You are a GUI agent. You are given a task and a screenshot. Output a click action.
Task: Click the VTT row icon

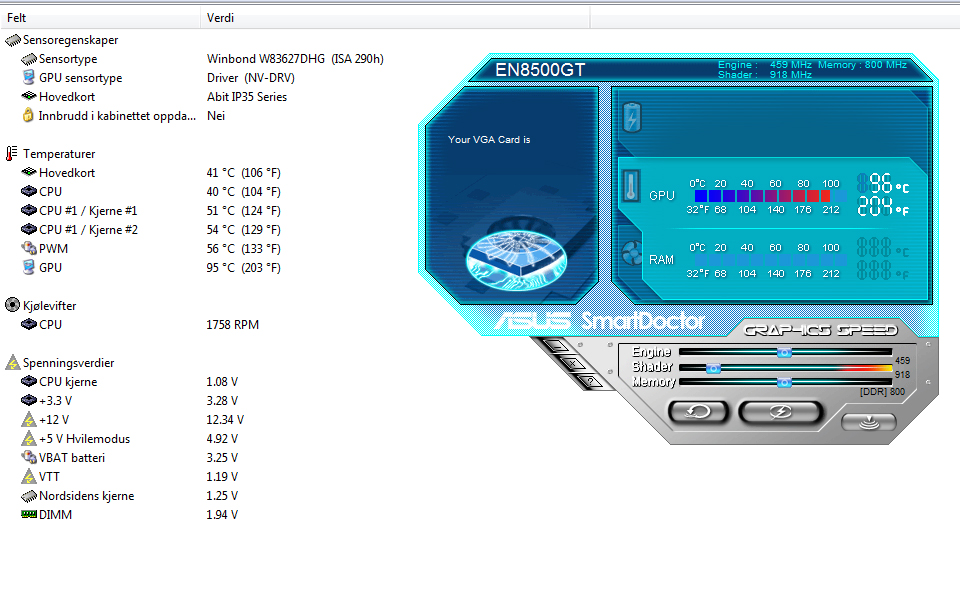29,477
